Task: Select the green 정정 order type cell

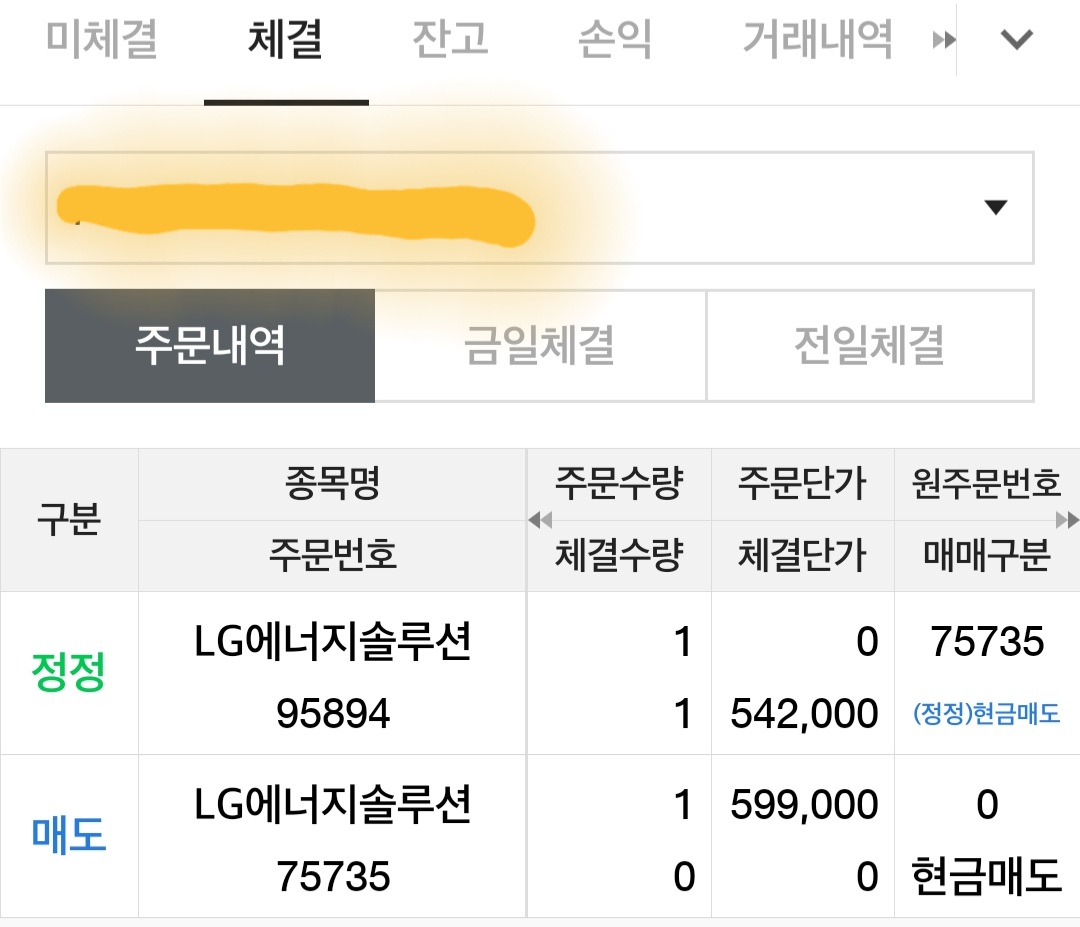Action: point(69,673)
